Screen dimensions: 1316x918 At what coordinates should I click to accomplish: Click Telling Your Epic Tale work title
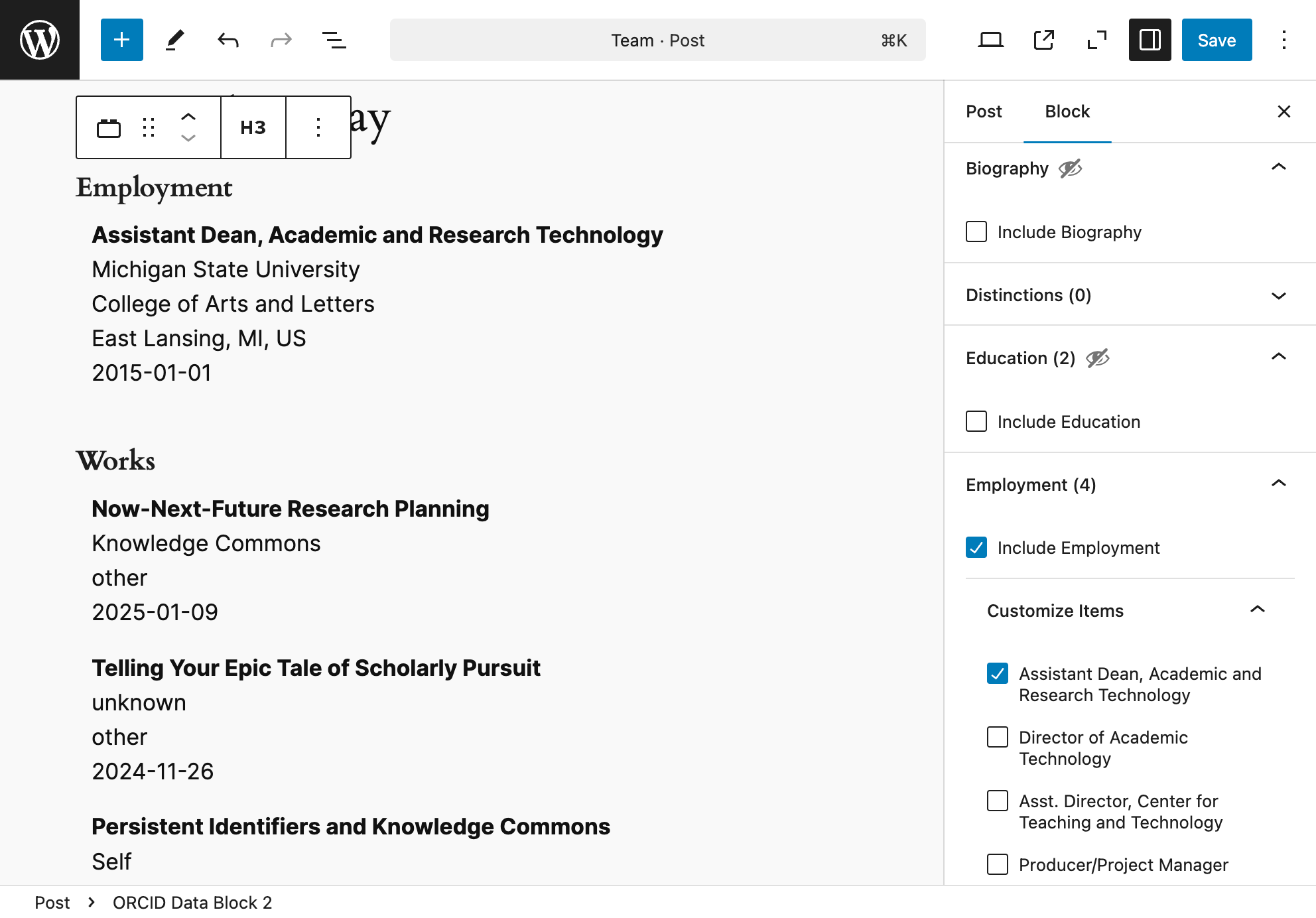pos(316,668)
